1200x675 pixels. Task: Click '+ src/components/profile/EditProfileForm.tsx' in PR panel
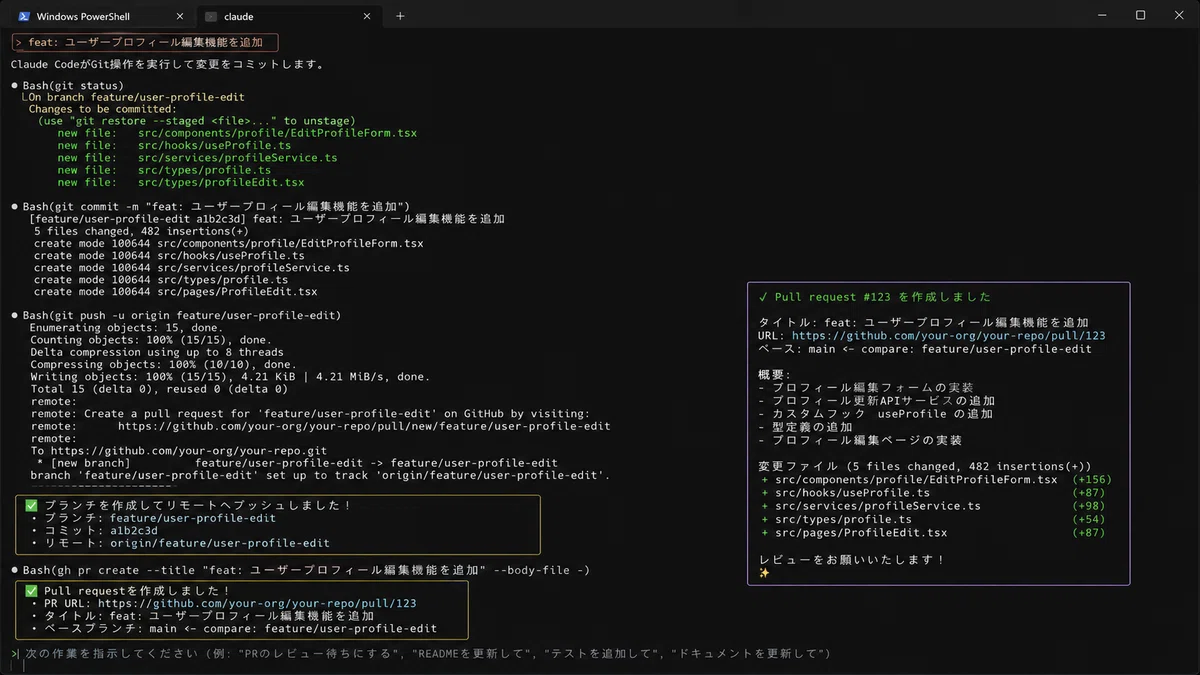pyautogui.click(x=909, y=480)
